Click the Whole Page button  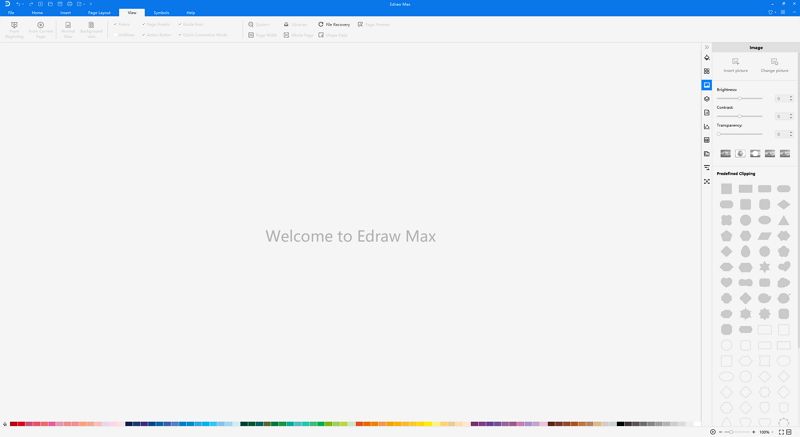[x=298, y=35]
